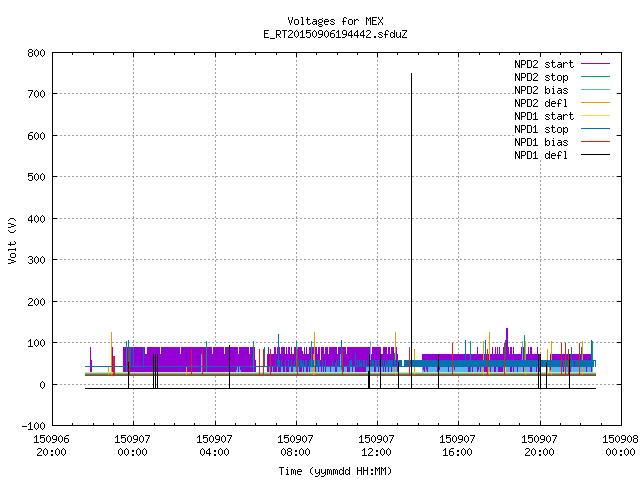Click the NPD1 stop legend label
640x480 pixels.
[x=541, y=129]
